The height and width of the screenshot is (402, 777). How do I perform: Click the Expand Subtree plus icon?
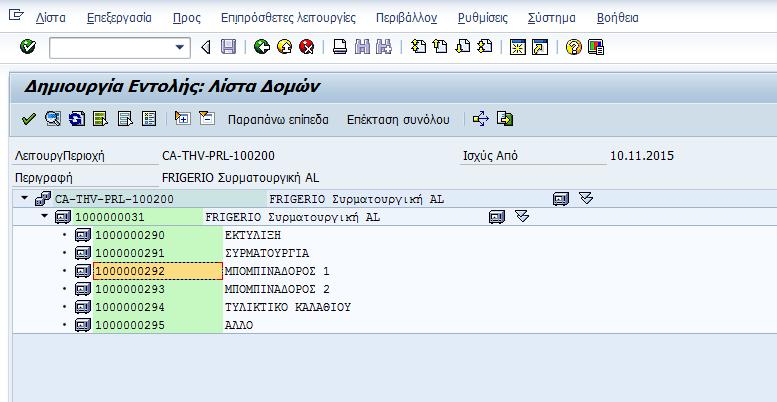183,118
